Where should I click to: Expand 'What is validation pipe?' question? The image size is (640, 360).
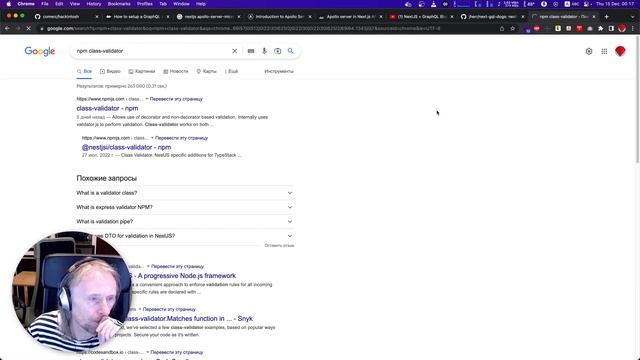(x=184, y=221)
